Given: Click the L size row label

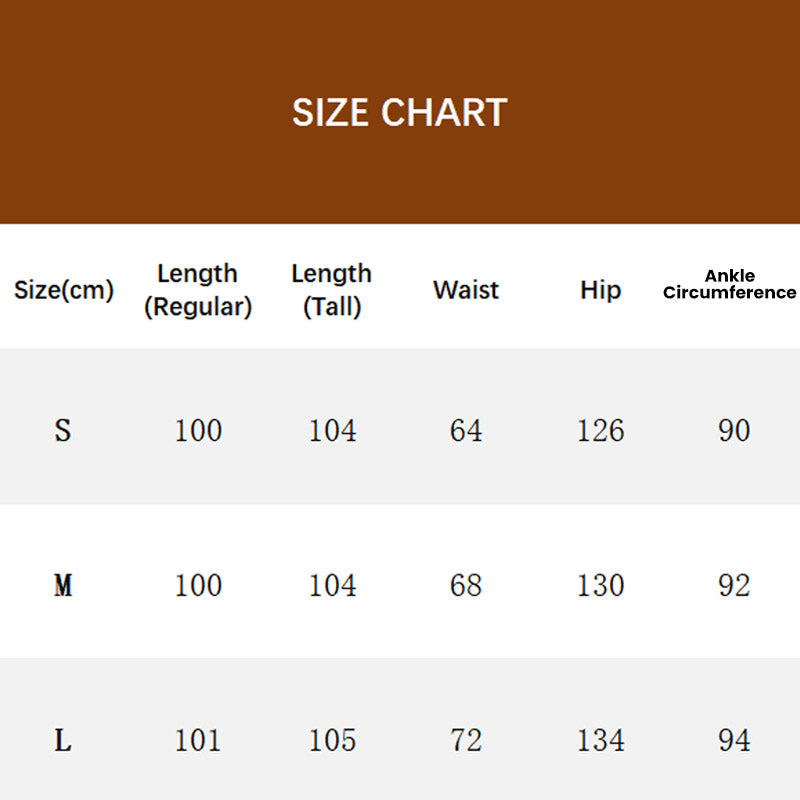Looking at the screenshot, I should (63, 740).
